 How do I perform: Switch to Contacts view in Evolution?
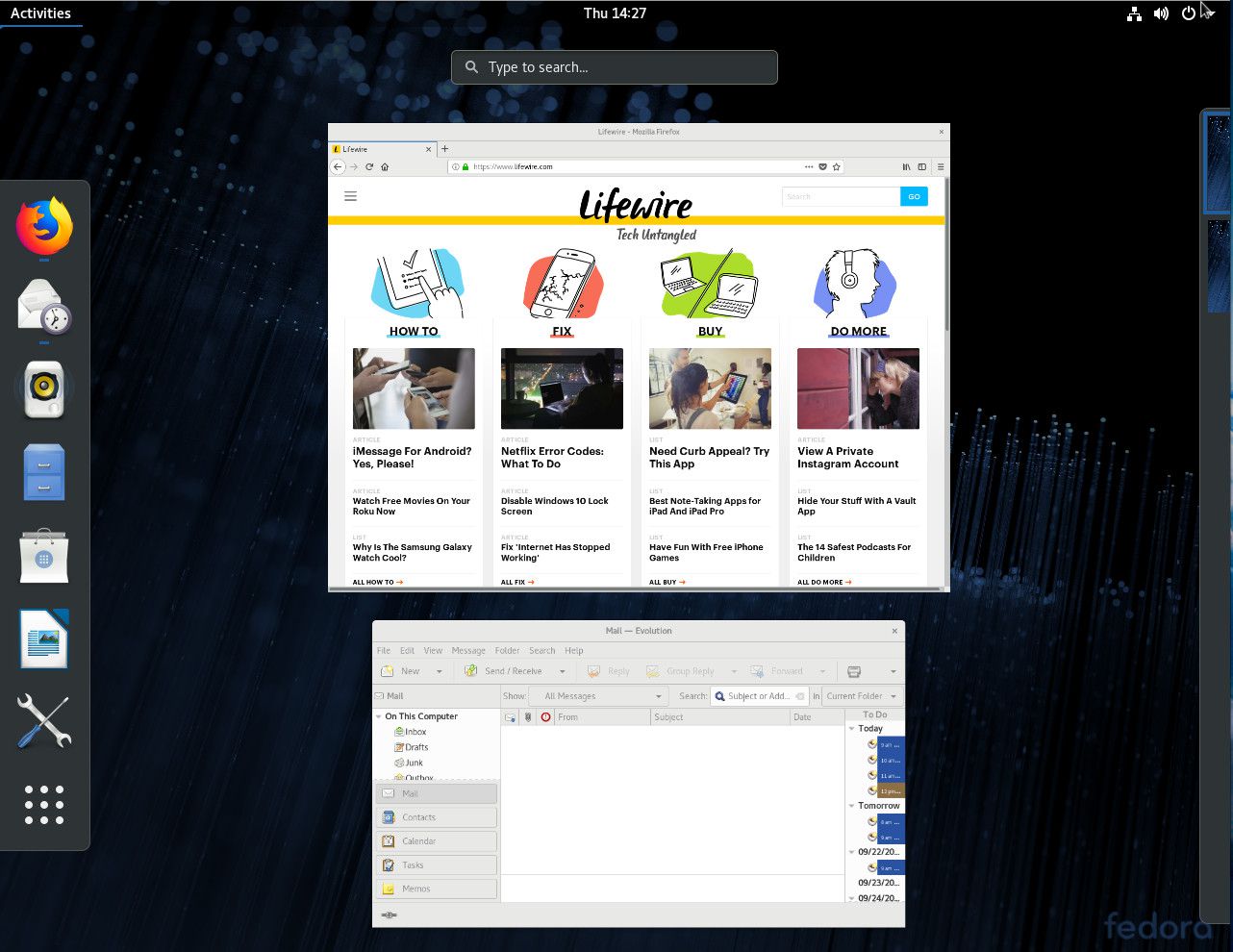click(x=437, y=817)
